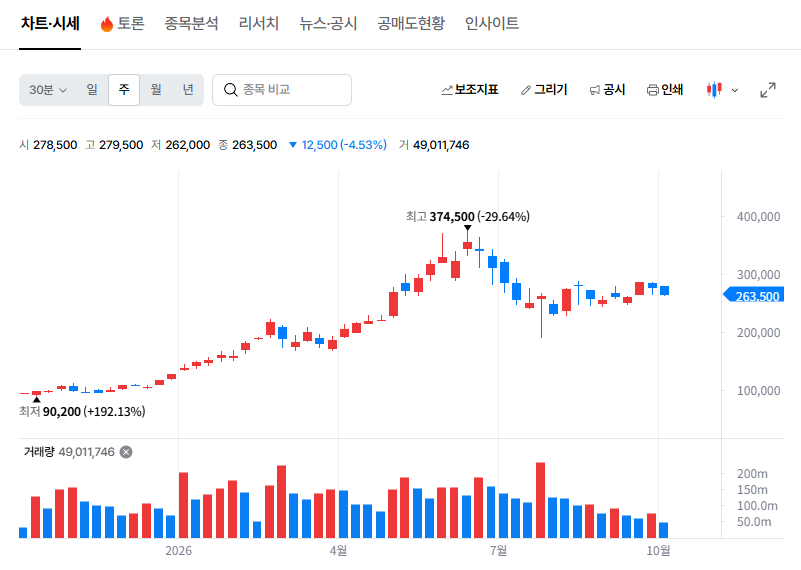This screenshot has width=801, height=570.
Task: Activate the 그리기 drawing tool
Action: tap(544, 90)
